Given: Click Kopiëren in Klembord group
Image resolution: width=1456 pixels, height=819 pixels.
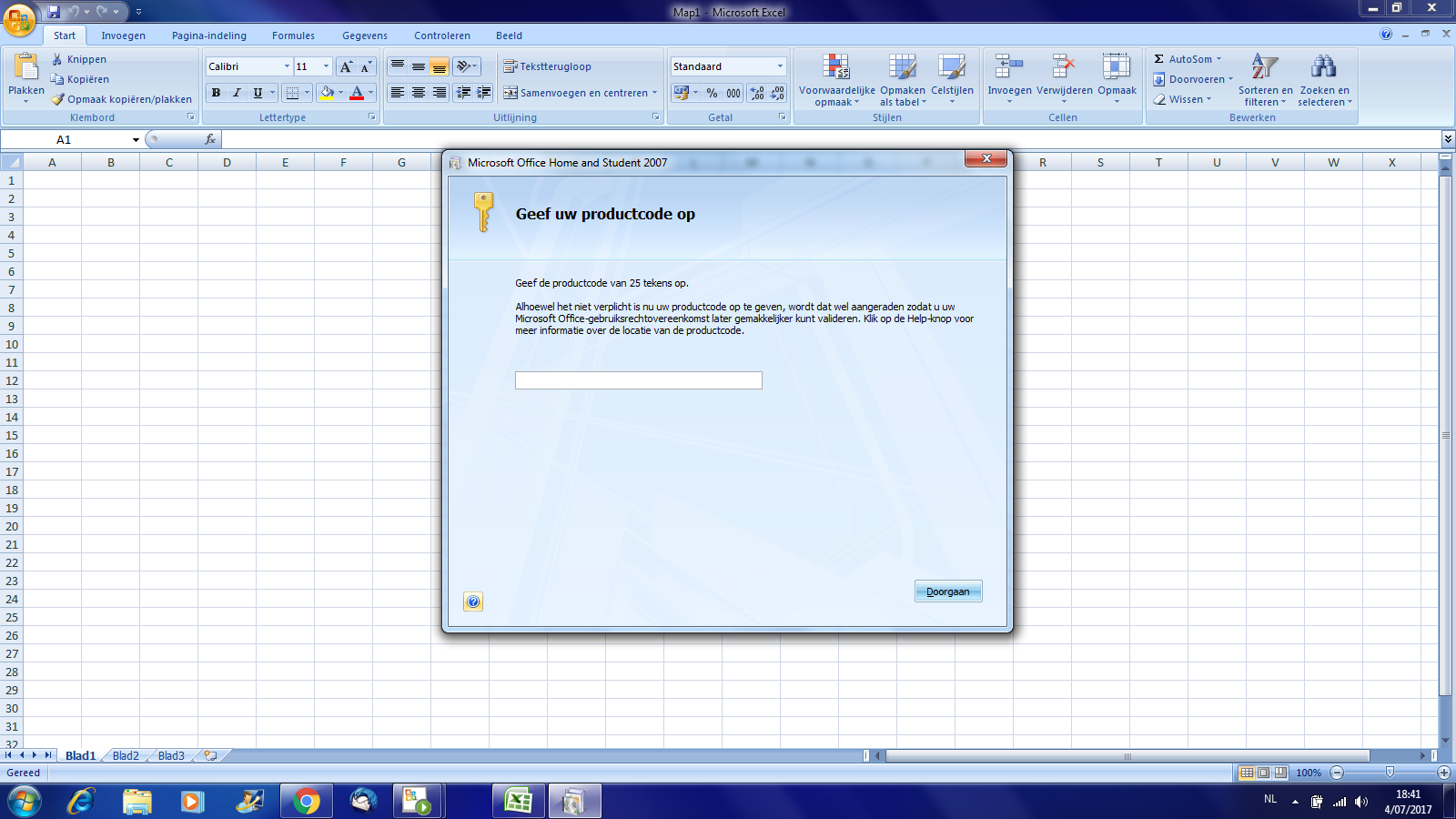Looking at the screenshot, I should [80, 79].
